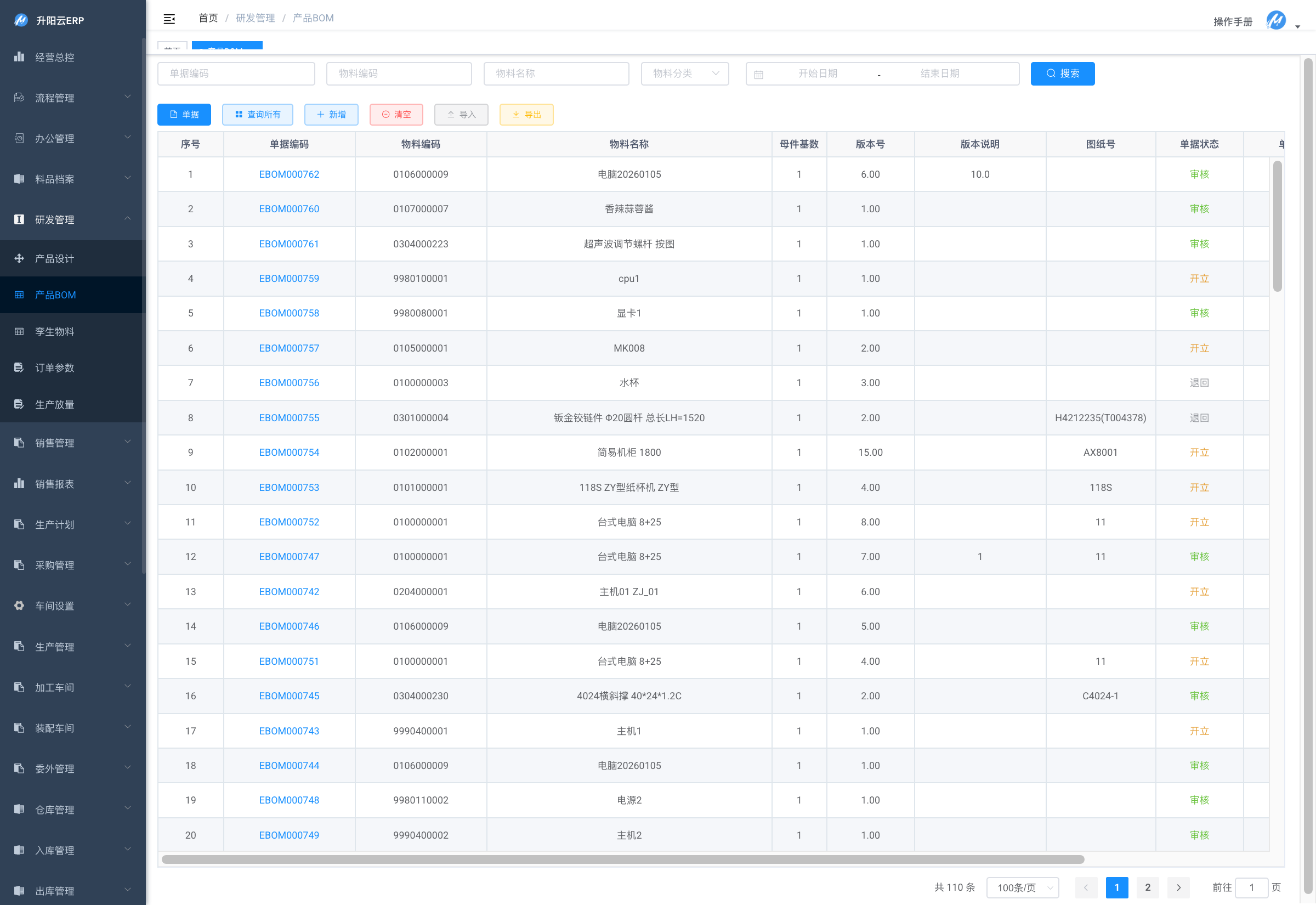
Task: Click the 订单参数 document icon
Action: (19, 367)
